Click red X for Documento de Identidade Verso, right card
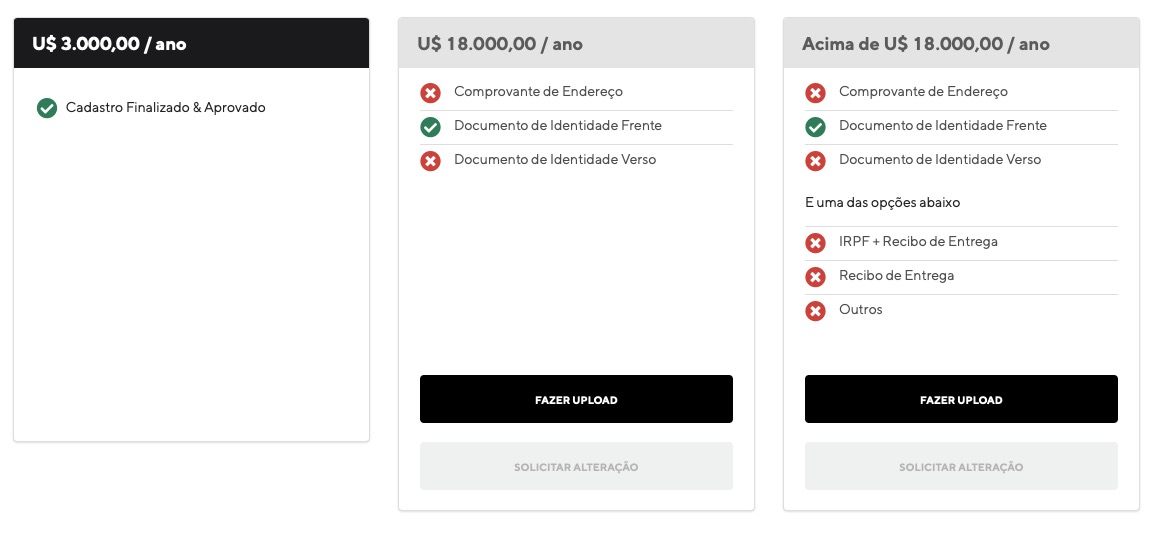This screenshot has height=543, width=1159. click(x=815, y=160)
